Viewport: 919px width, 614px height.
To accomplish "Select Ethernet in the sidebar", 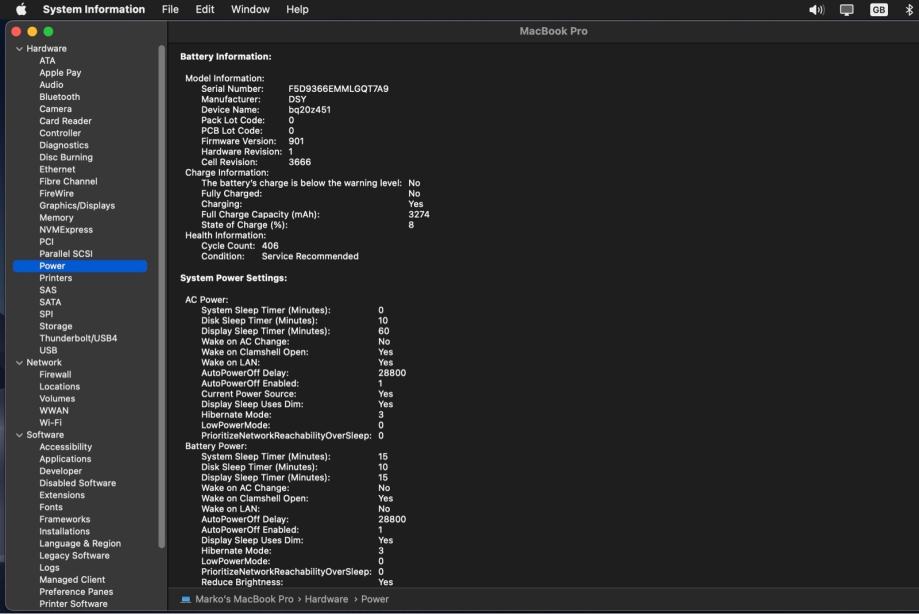I will 57,169.
